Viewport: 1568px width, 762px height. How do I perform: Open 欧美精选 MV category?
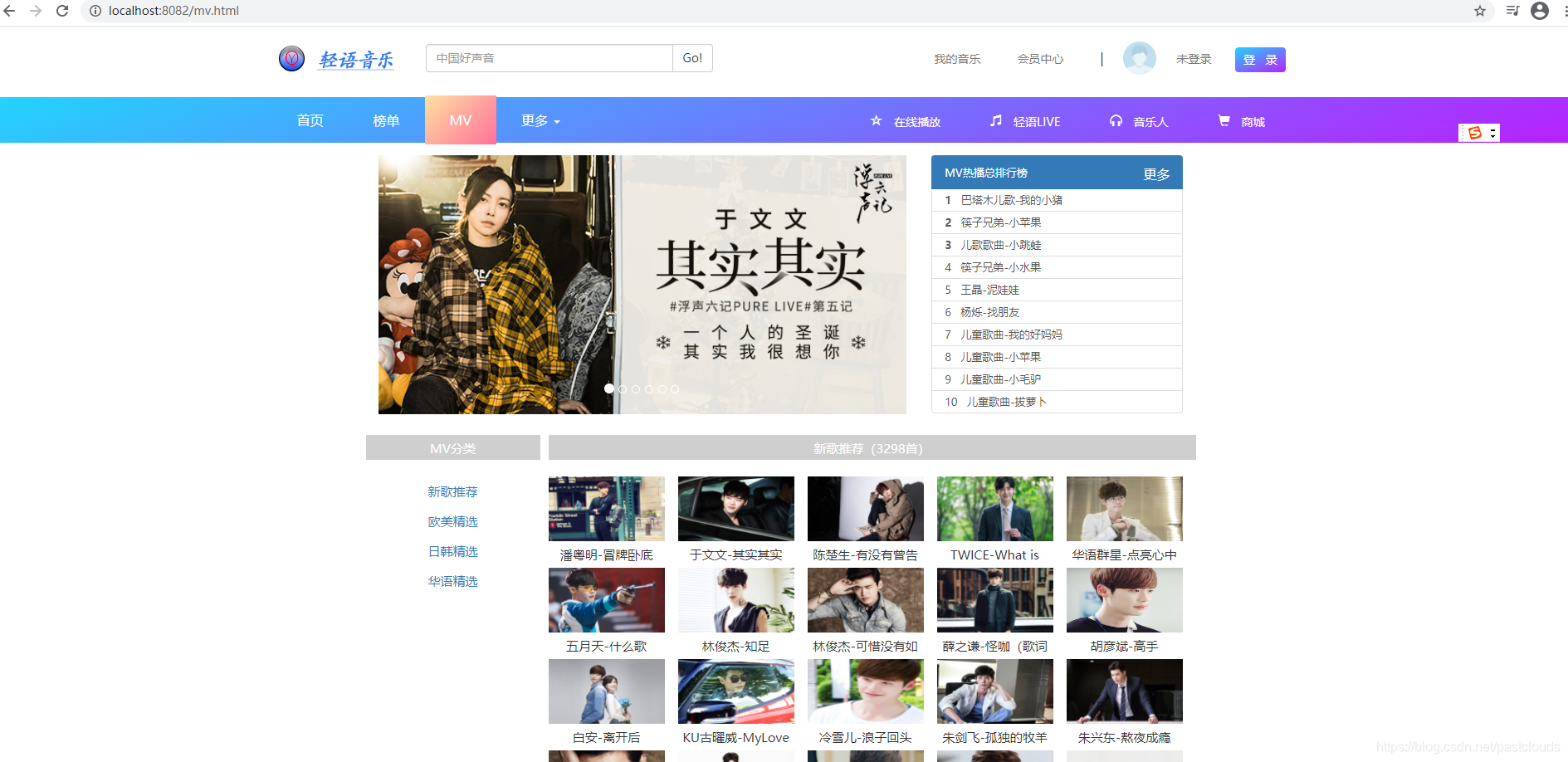(x=452, y=521)
